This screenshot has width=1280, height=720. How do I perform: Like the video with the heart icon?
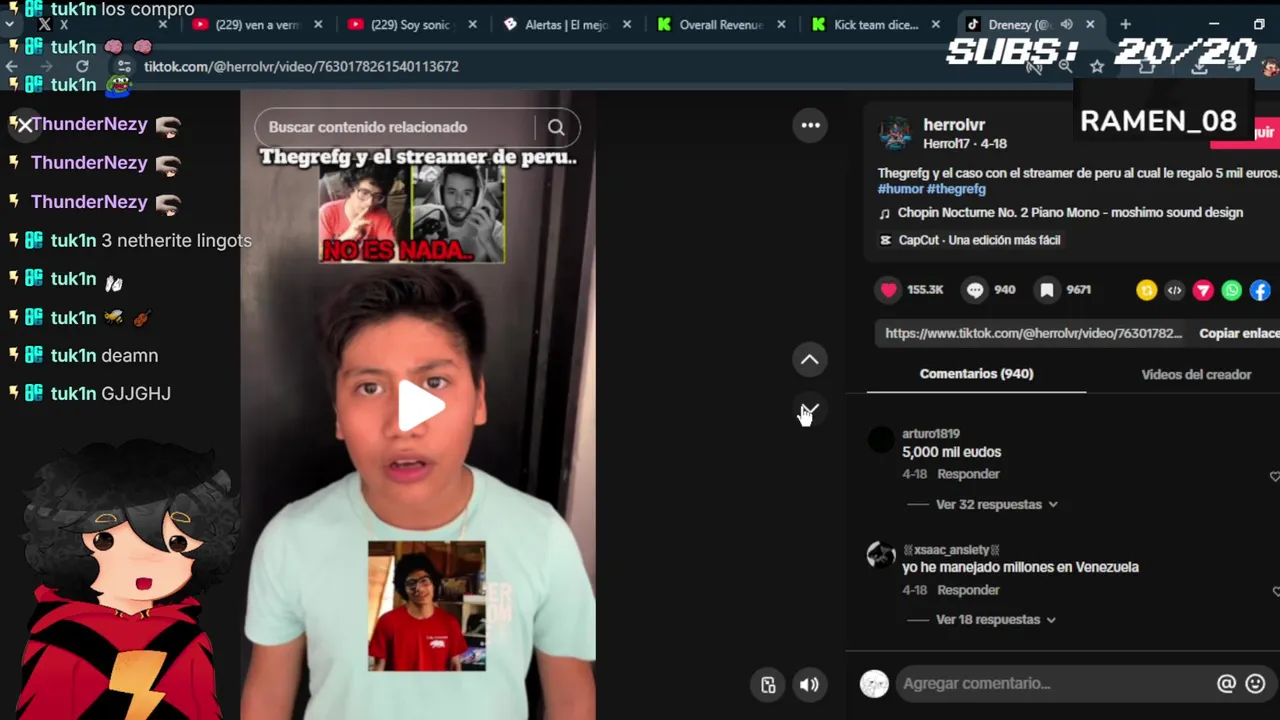click(x=889, y=290)
